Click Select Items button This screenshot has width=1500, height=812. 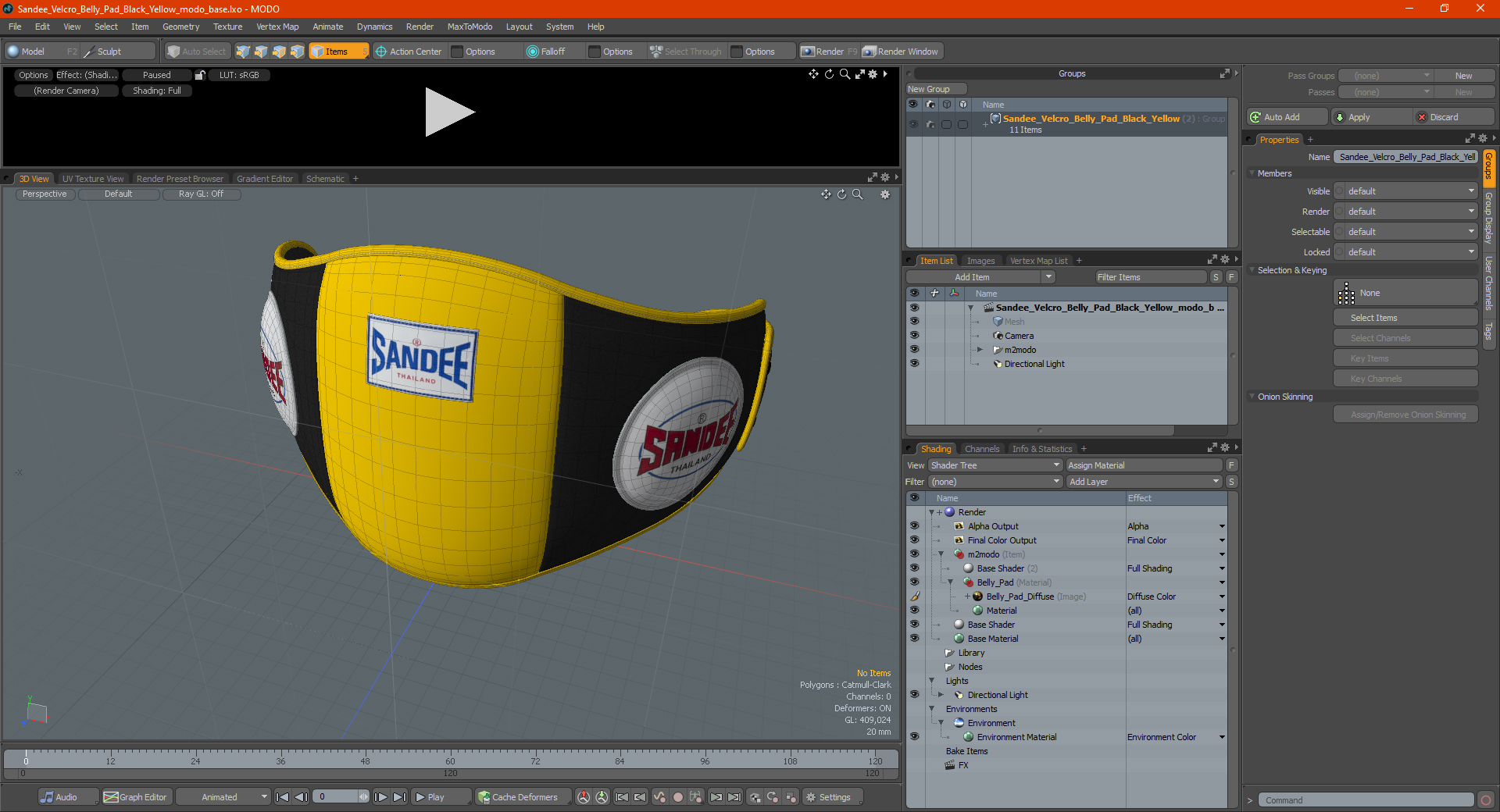coord(1405,318)
